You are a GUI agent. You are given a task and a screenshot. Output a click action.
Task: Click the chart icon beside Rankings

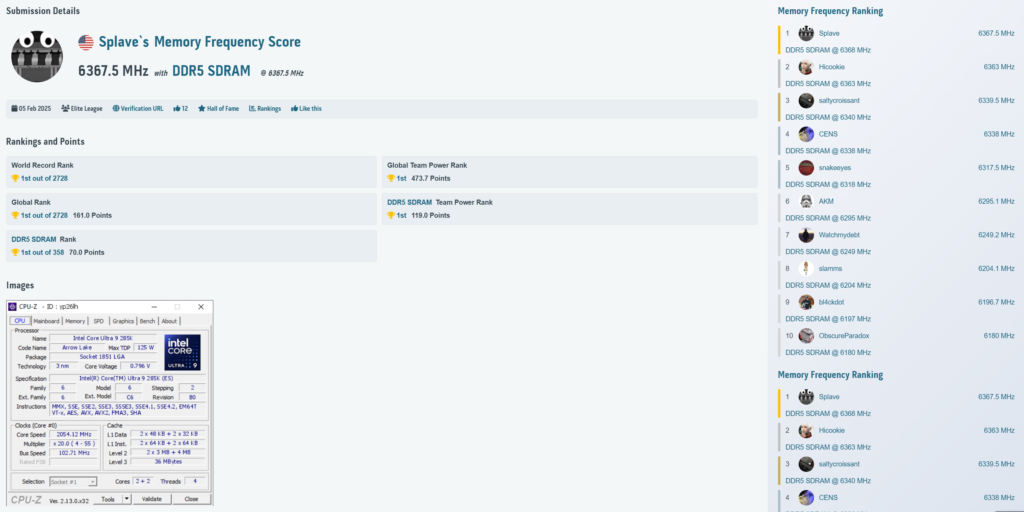tap(252, 109)
